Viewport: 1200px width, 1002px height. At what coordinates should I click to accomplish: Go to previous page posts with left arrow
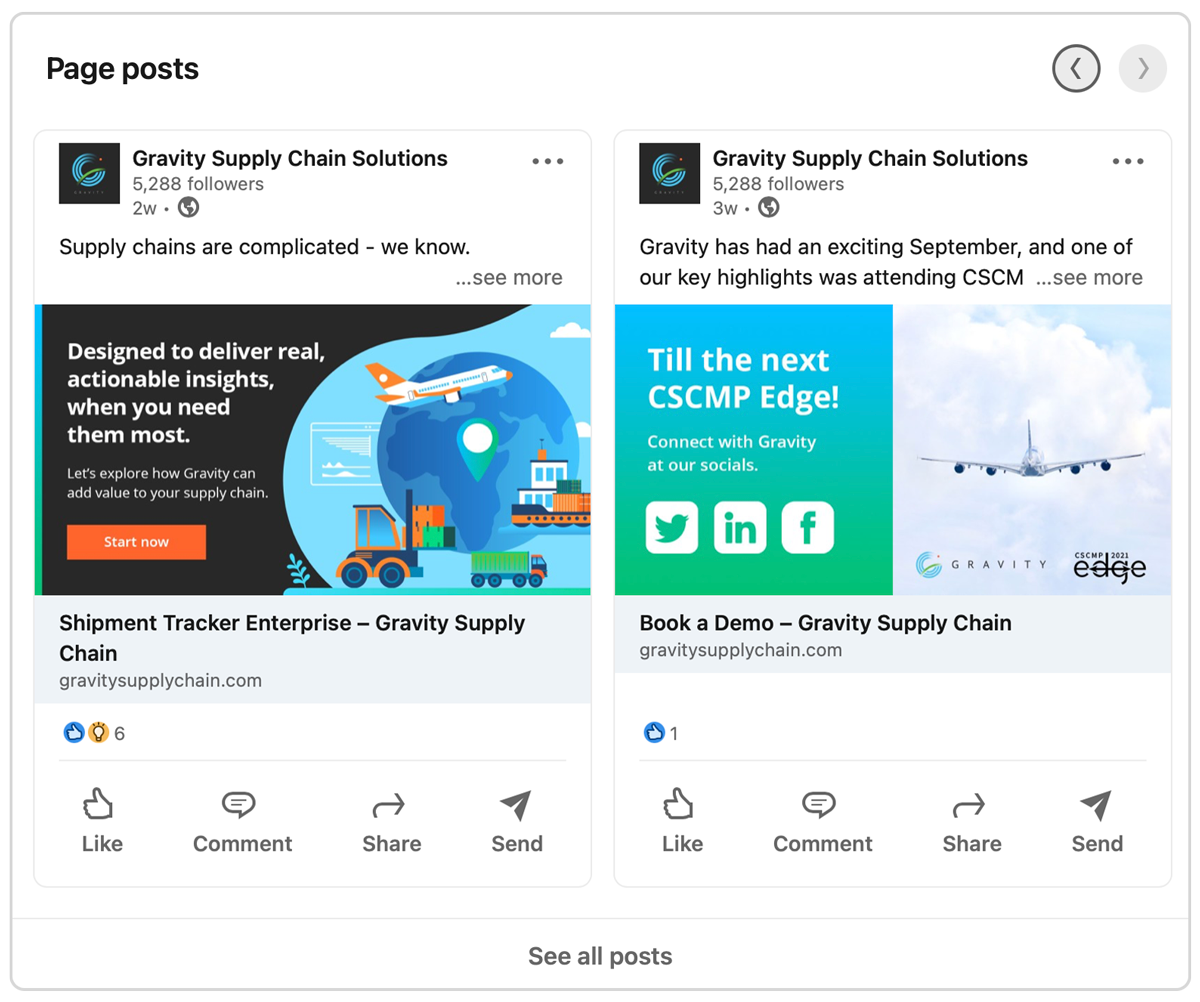tap(1076, 69)
